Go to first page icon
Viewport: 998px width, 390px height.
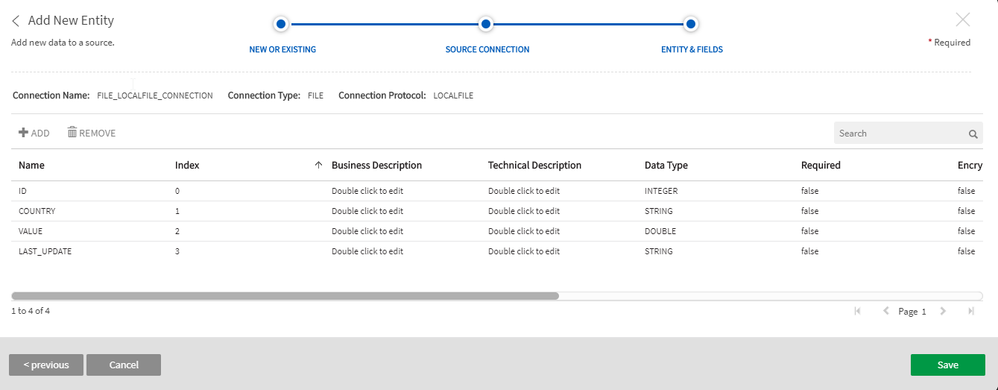(x=857, y=311)
